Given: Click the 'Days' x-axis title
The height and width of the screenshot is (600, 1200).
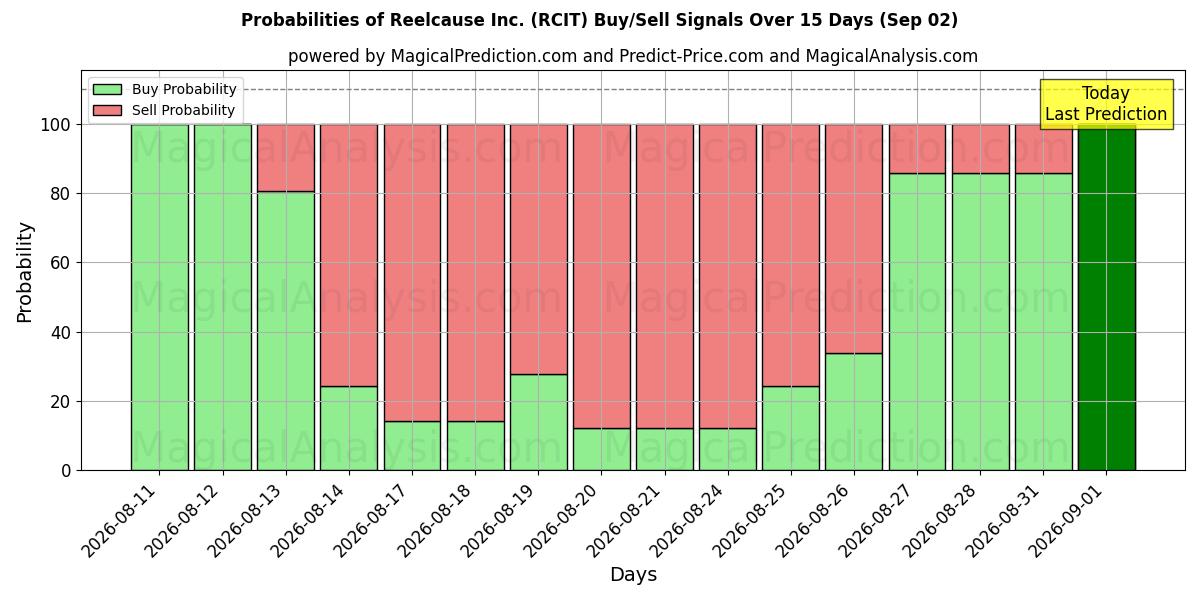Looking at the screenshot, I should (633, 575).
